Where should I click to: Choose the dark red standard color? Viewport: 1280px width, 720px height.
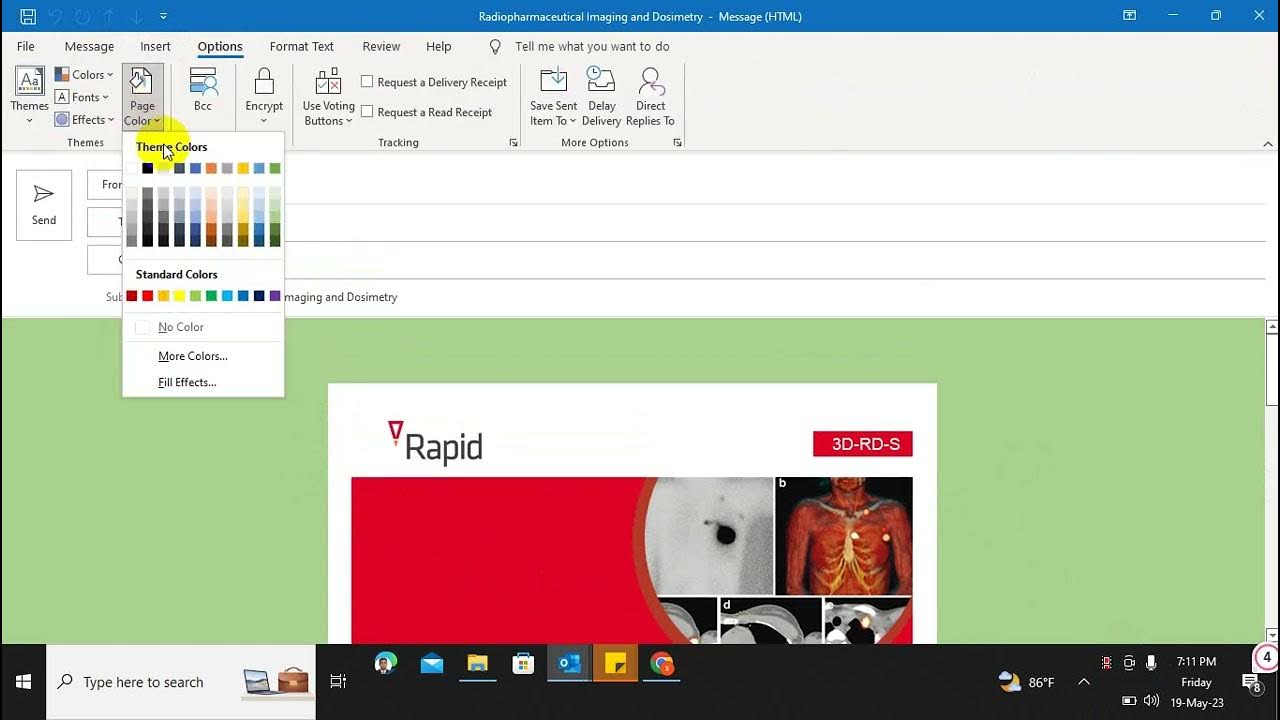pos(131,296)
